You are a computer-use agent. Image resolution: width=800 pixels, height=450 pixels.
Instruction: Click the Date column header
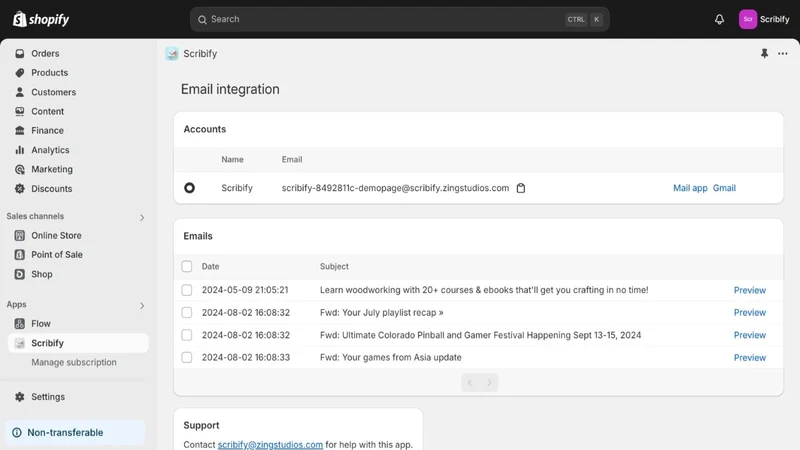[210, 266]
